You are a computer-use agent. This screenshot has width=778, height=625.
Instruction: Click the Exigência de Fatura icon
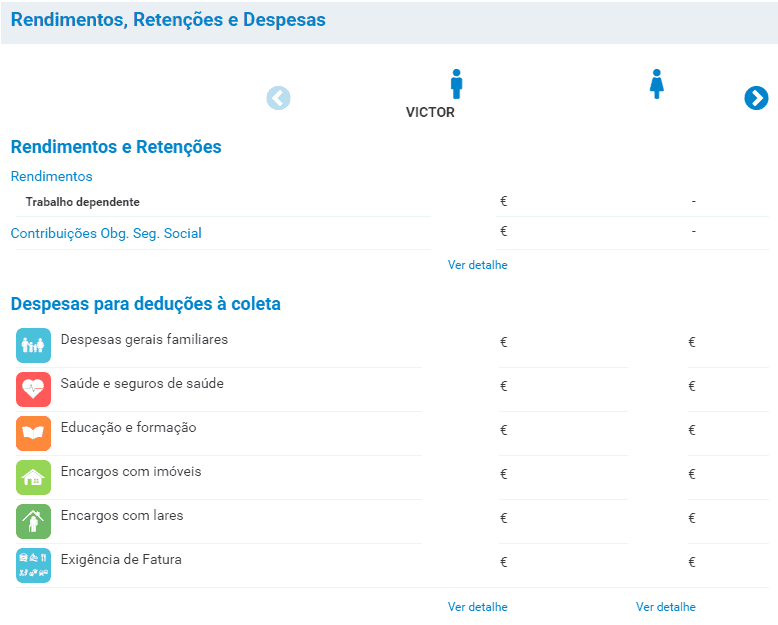click(x=33, y=565)
